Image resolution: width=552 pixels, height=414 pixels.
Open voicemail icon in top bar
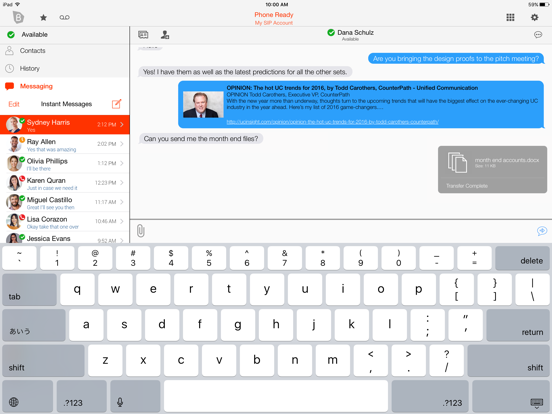pos(64,17)
